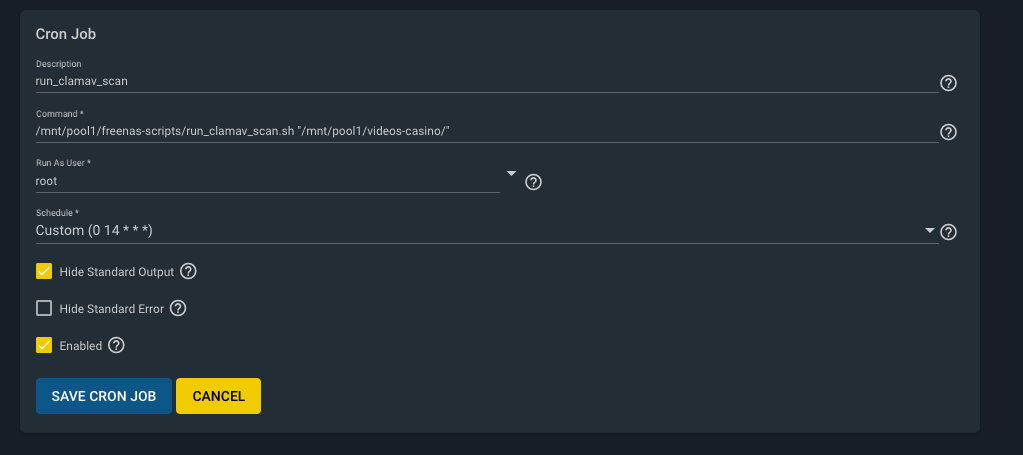
Task: Expand Run As User dropdown arrow
Action: [x=511, y=174]
